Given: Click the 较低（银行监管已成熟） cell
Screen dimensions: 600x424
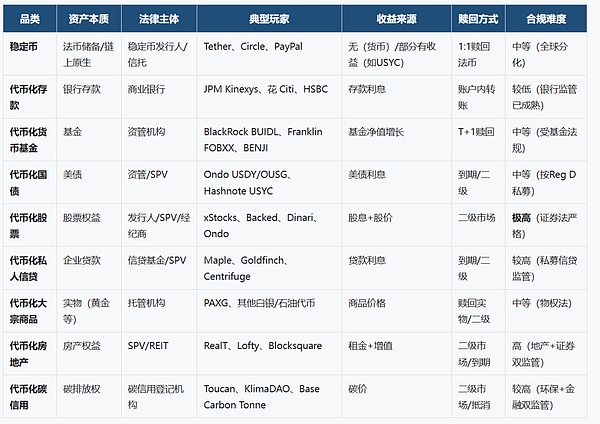Looking at the screenshot, I should point(544,97).
